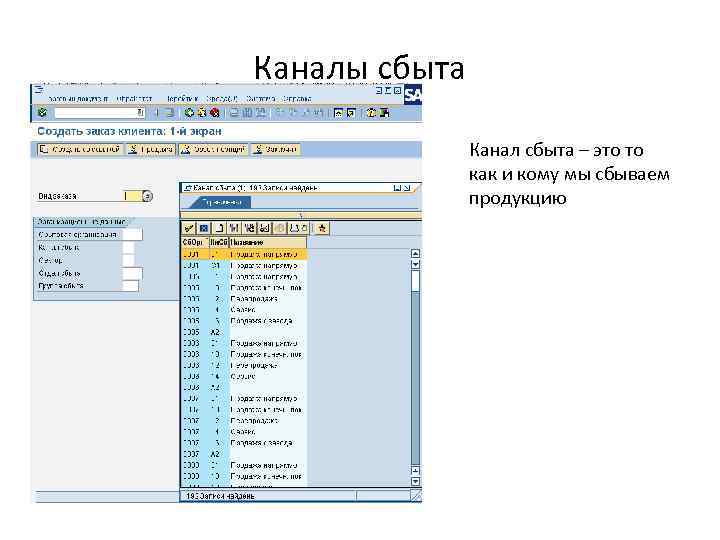Click the Канал сбыта input field
Viewport: 720px width, 540px height.
129,248
